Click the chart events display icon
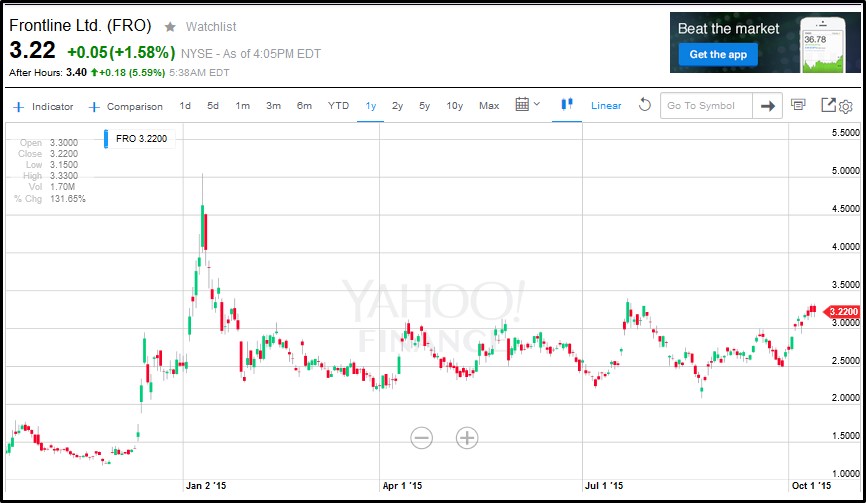The width and height of the screenshot is (866, 503). (798, 104)
